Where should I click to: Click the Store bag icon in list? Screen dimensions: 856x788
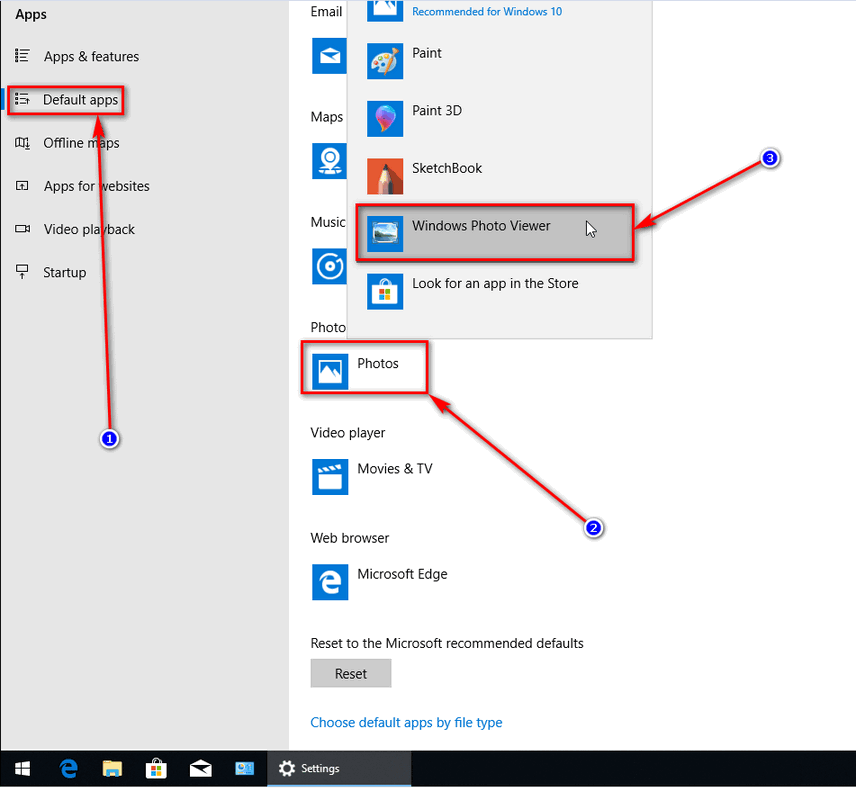pyautogui.click(x=385, y=292)
